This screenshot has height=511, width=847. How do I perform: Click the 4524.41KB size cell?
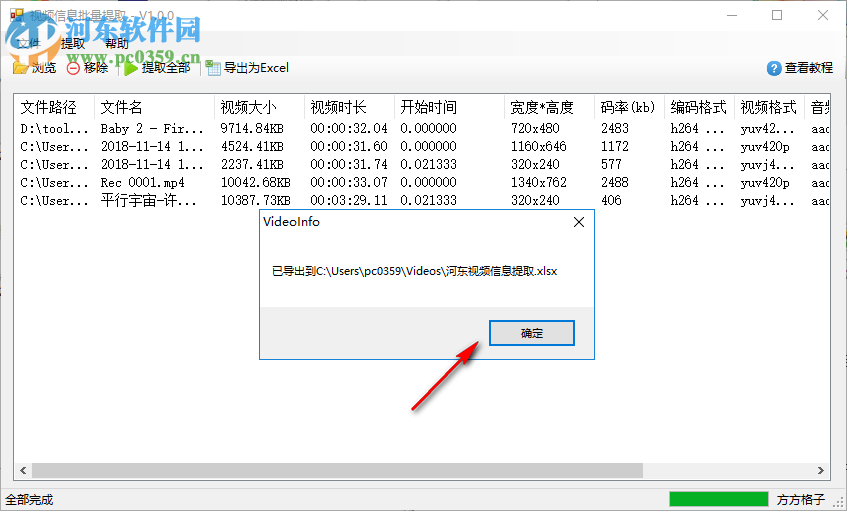[x=252, y=146]
